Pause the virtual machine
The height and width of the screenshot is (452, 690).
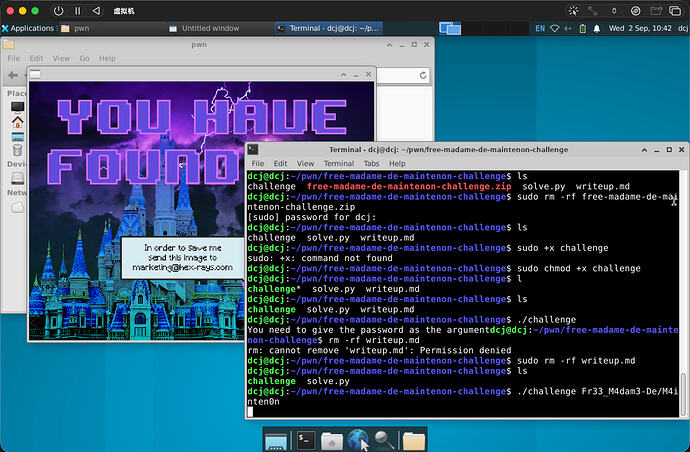click(x=77, y=11)
